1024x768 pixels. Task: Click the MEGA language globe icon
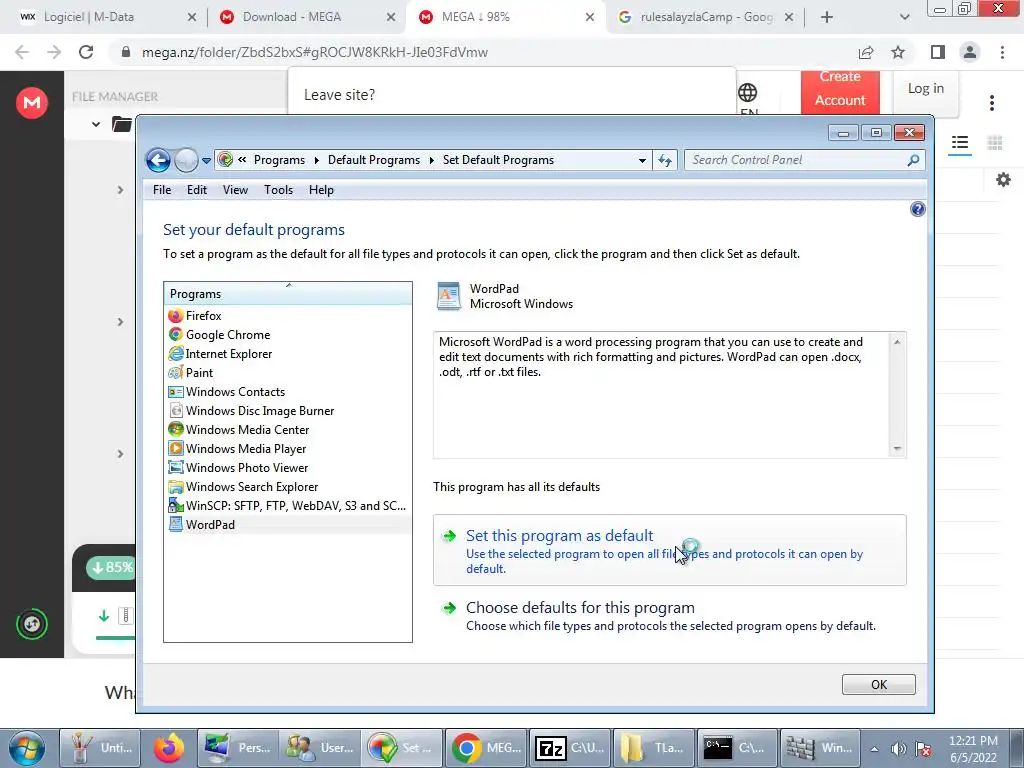pos(748,93)
